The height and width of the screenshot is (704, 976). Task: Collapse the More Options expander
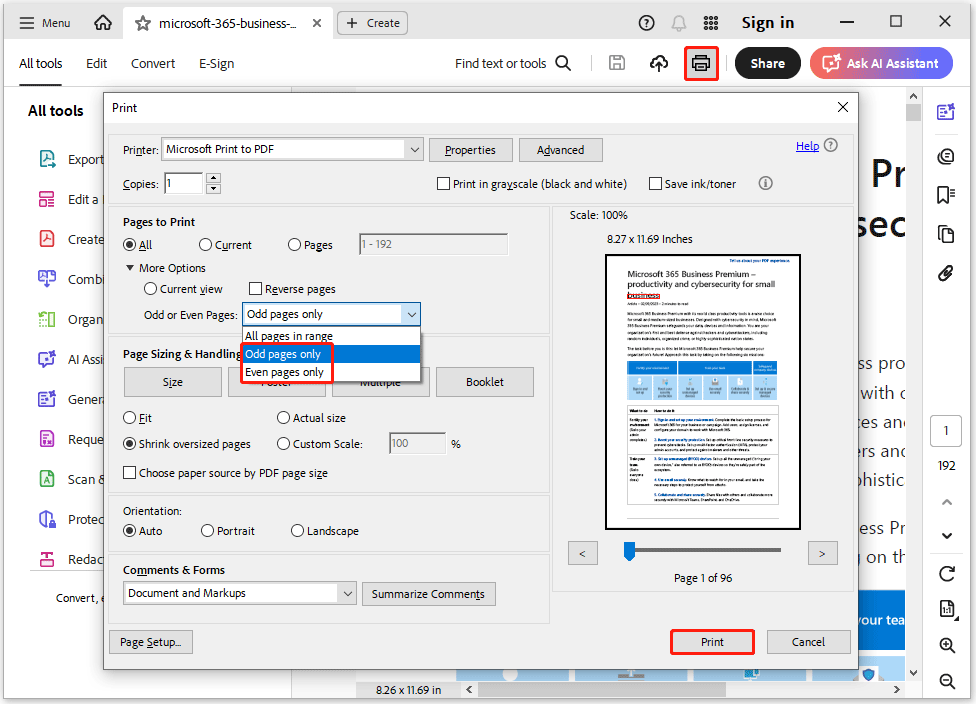(x=130, y=268)
